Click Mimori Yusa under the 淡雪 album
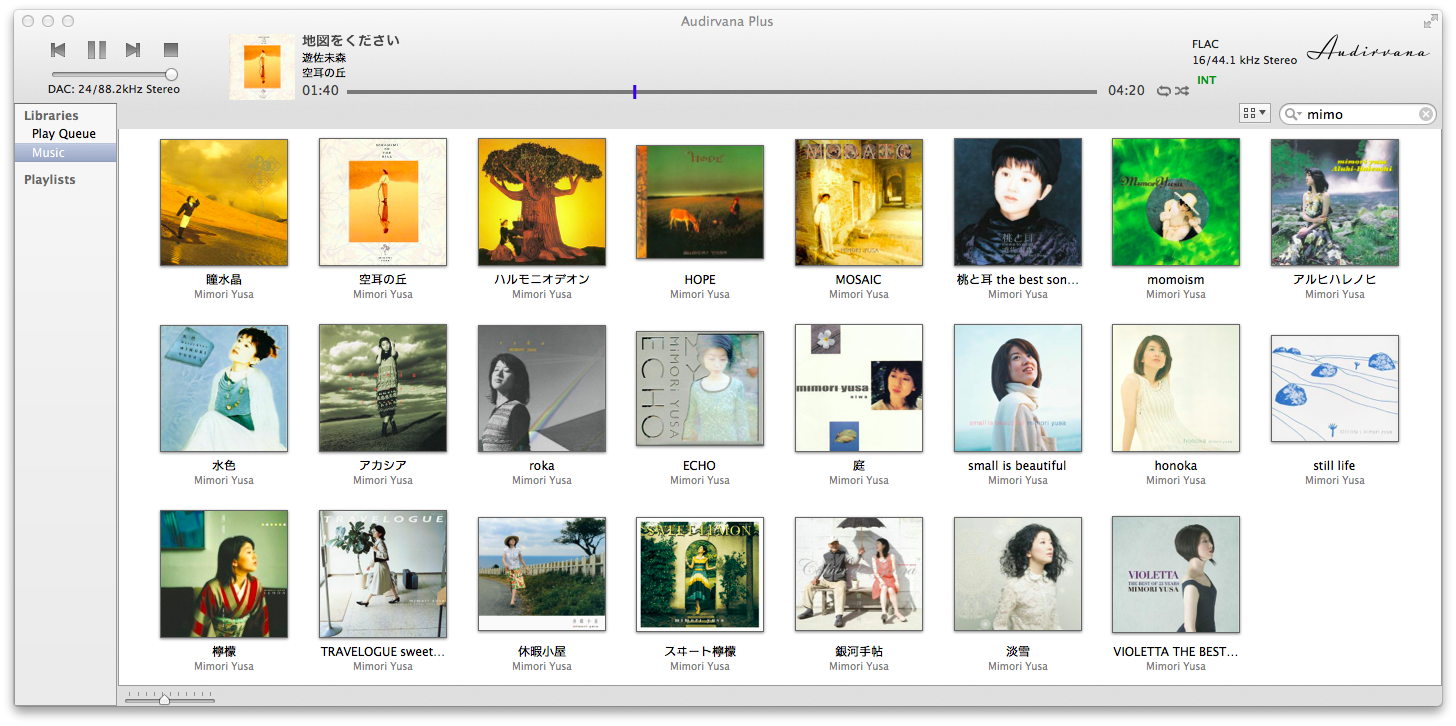This screenshot has height=726, width=1456. coord(1018,667)
